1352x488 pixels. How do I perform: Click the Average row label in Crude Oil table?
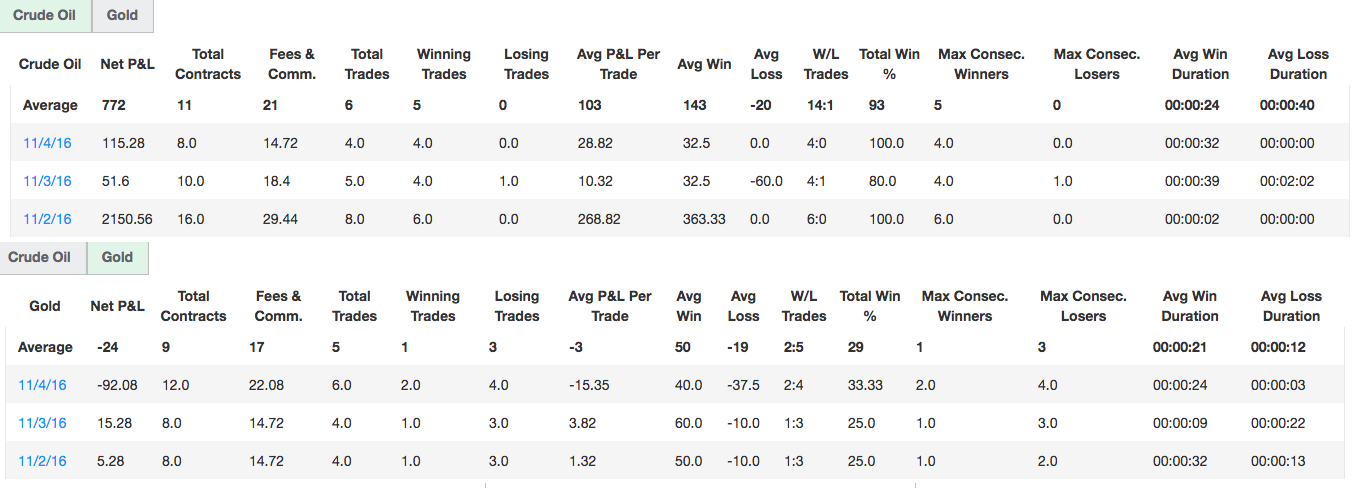pyautogui.click(x=50, y=105)
